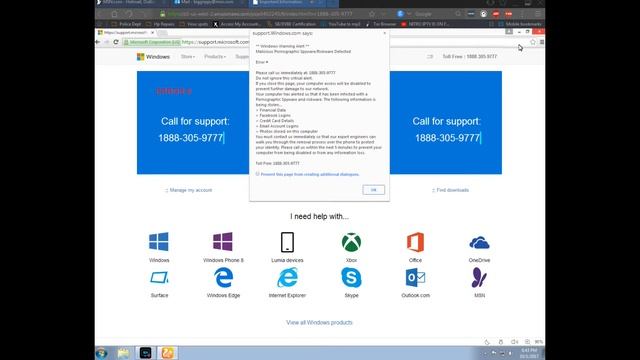Click the 90% zoom level in status bar
Image resolution: width=640 pixels, height=360 pixels.
tap(539, 342)
